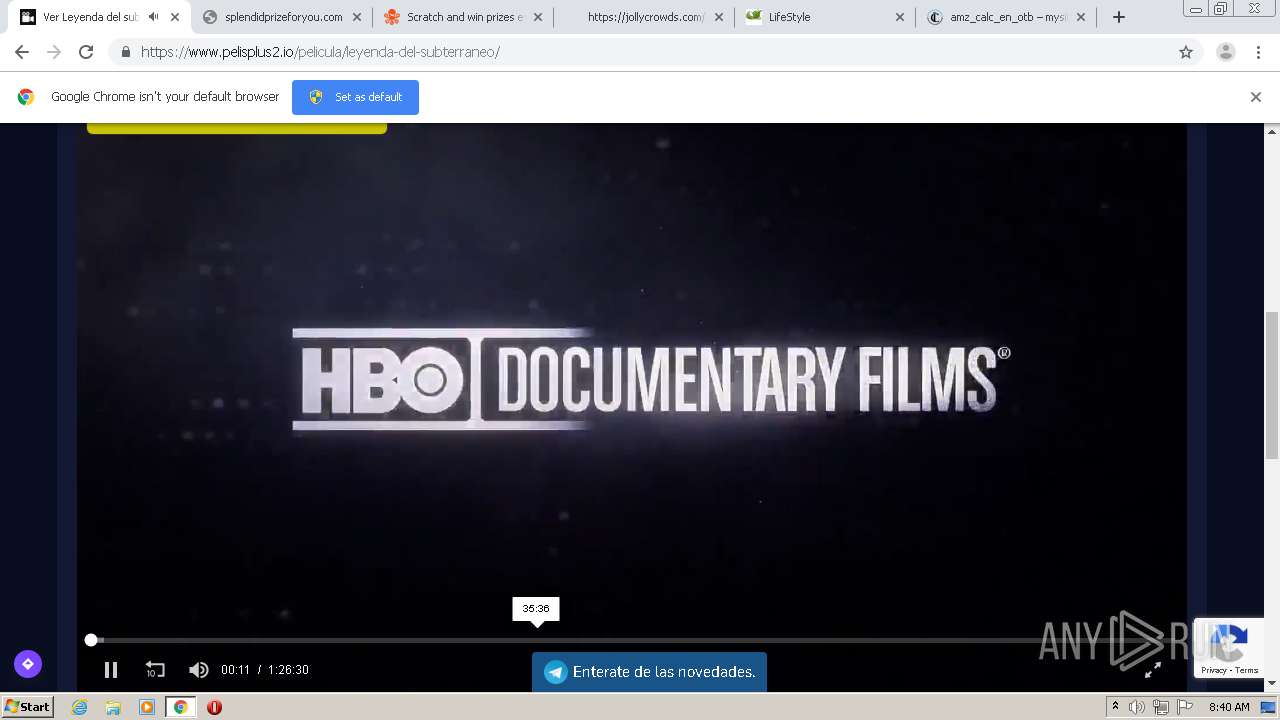Go forward to next page
The height and width of the screenshot is (720, 1280).
pos(54,52)
